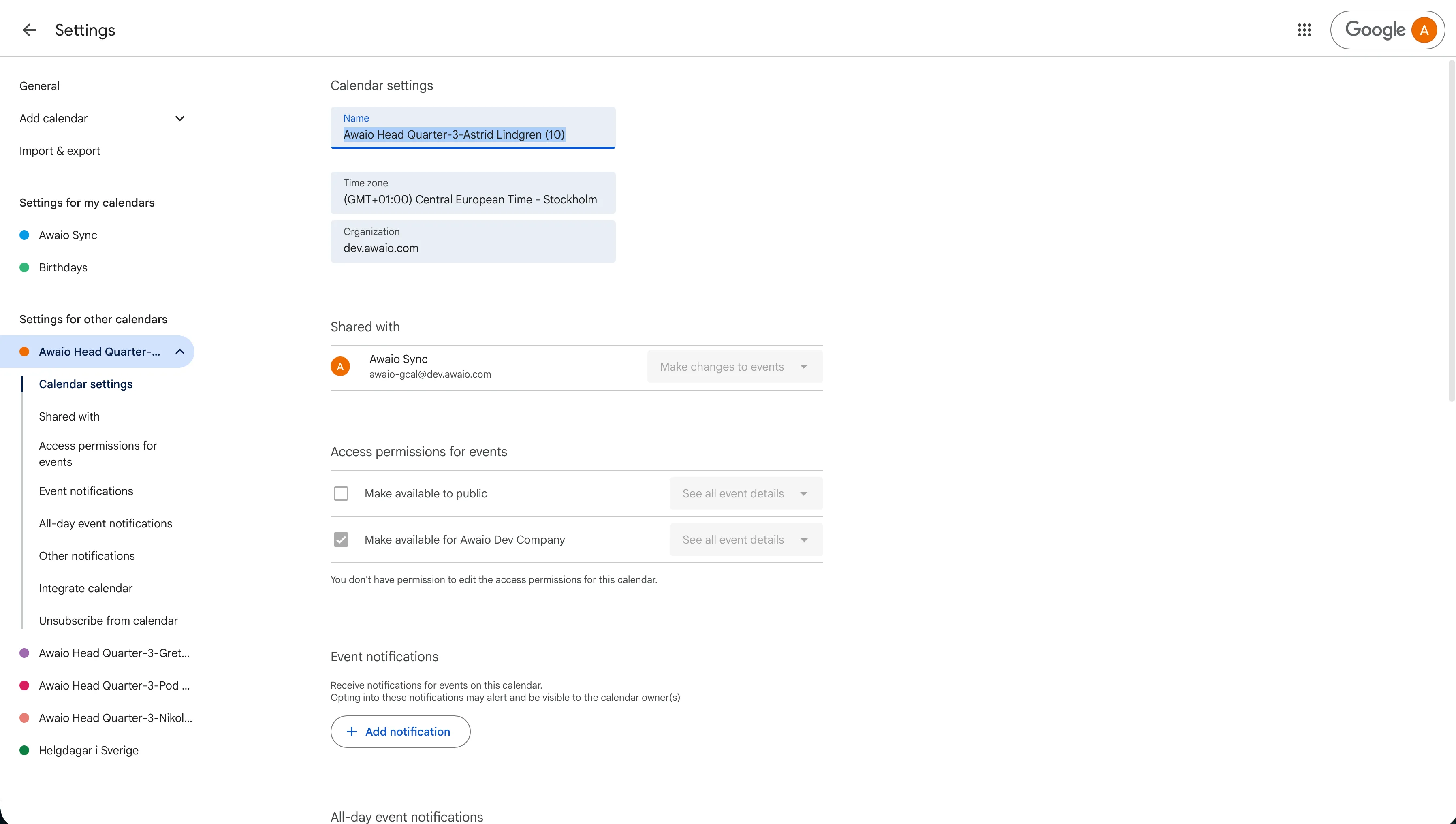Open public See all event details dropdown

pos(746,493)
